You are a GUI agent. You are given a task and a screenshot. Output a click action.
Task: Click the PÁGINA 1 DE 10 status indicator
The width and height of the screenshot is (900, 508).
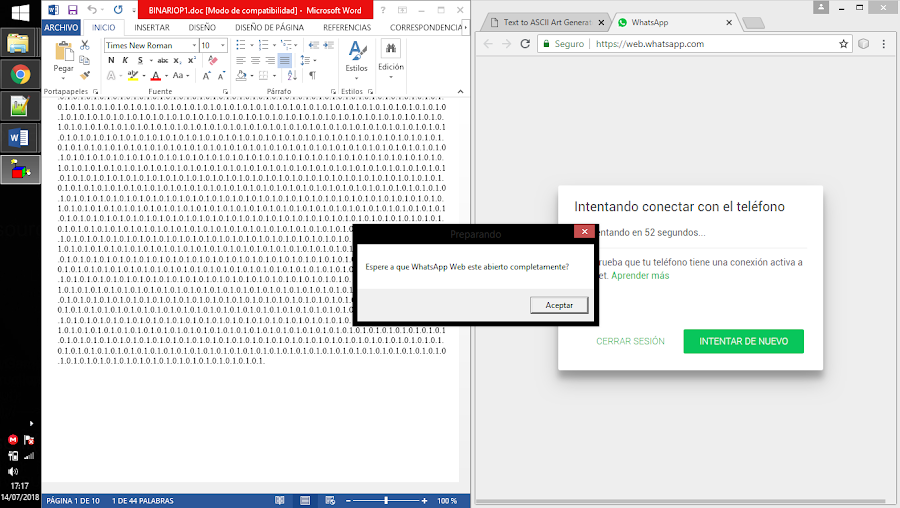(73, 501)
